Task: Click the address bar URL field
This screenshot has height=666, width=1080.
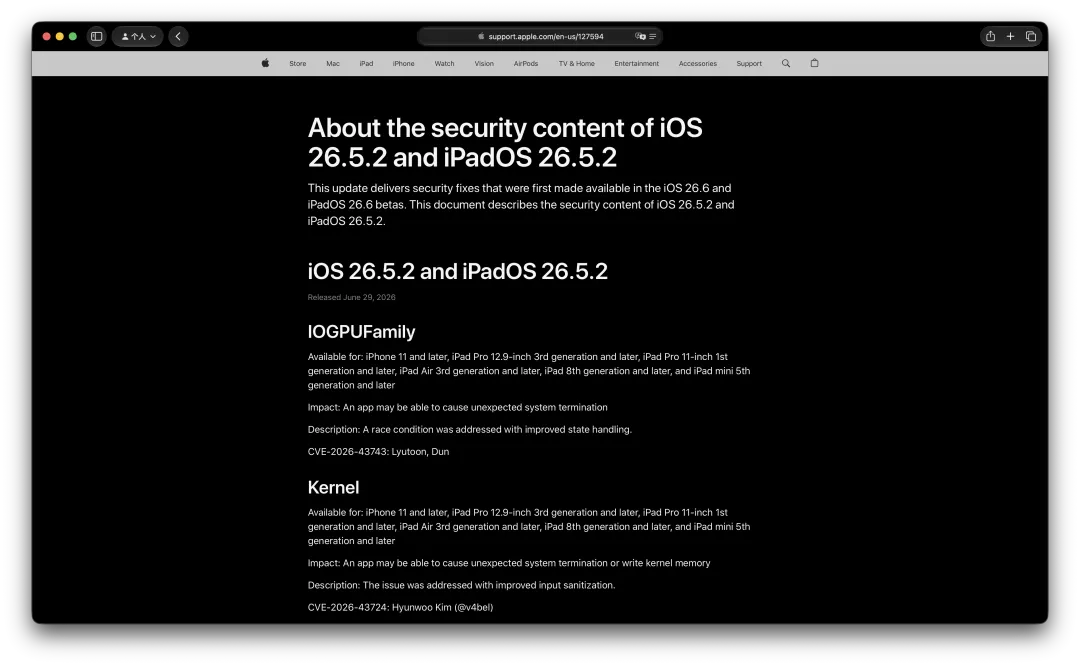Action: [x=540, y=37]
